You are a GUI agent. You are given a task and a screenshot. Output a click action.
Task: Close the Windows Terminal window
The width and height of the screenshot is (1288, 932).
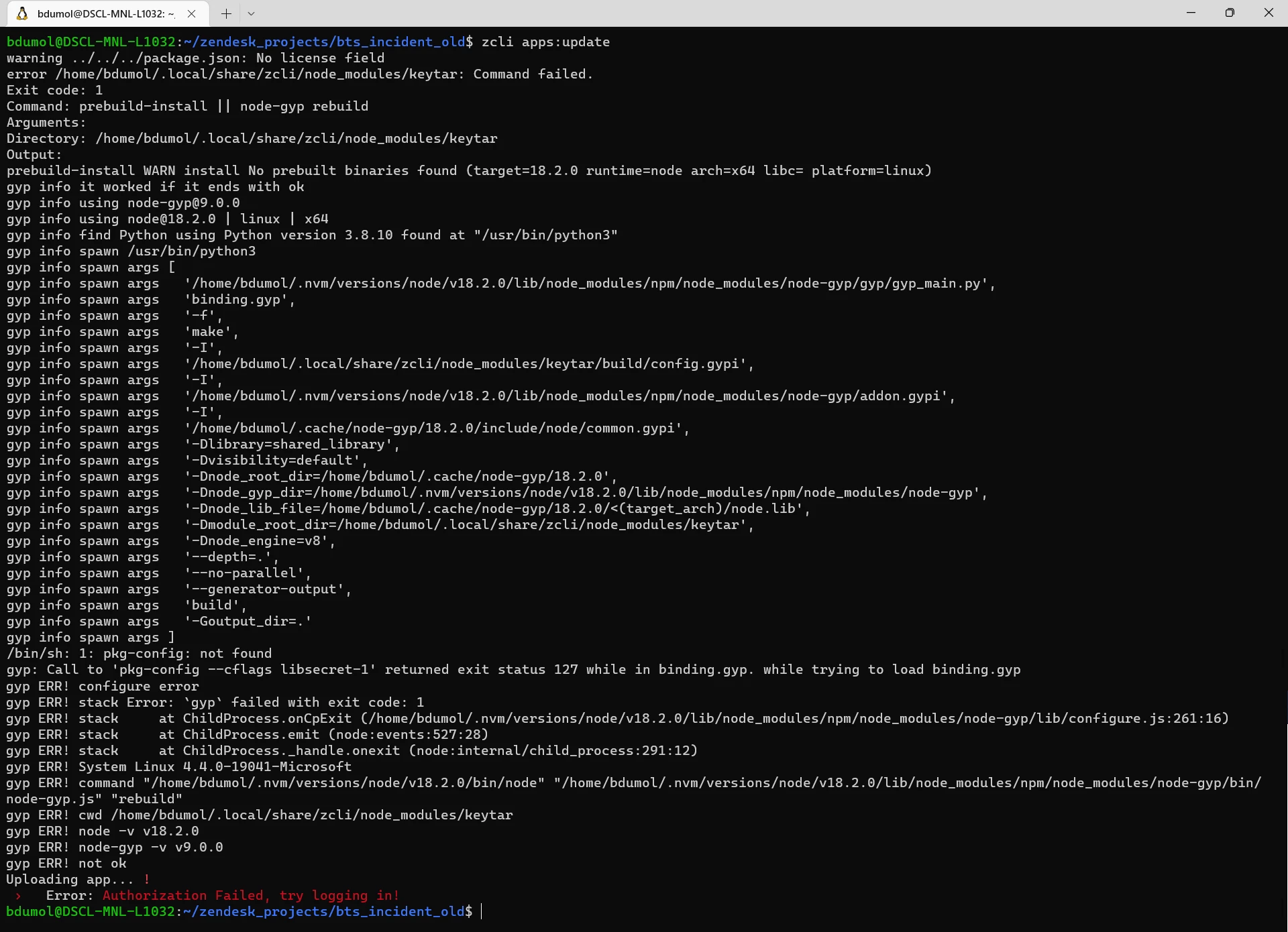[1268, 13]
